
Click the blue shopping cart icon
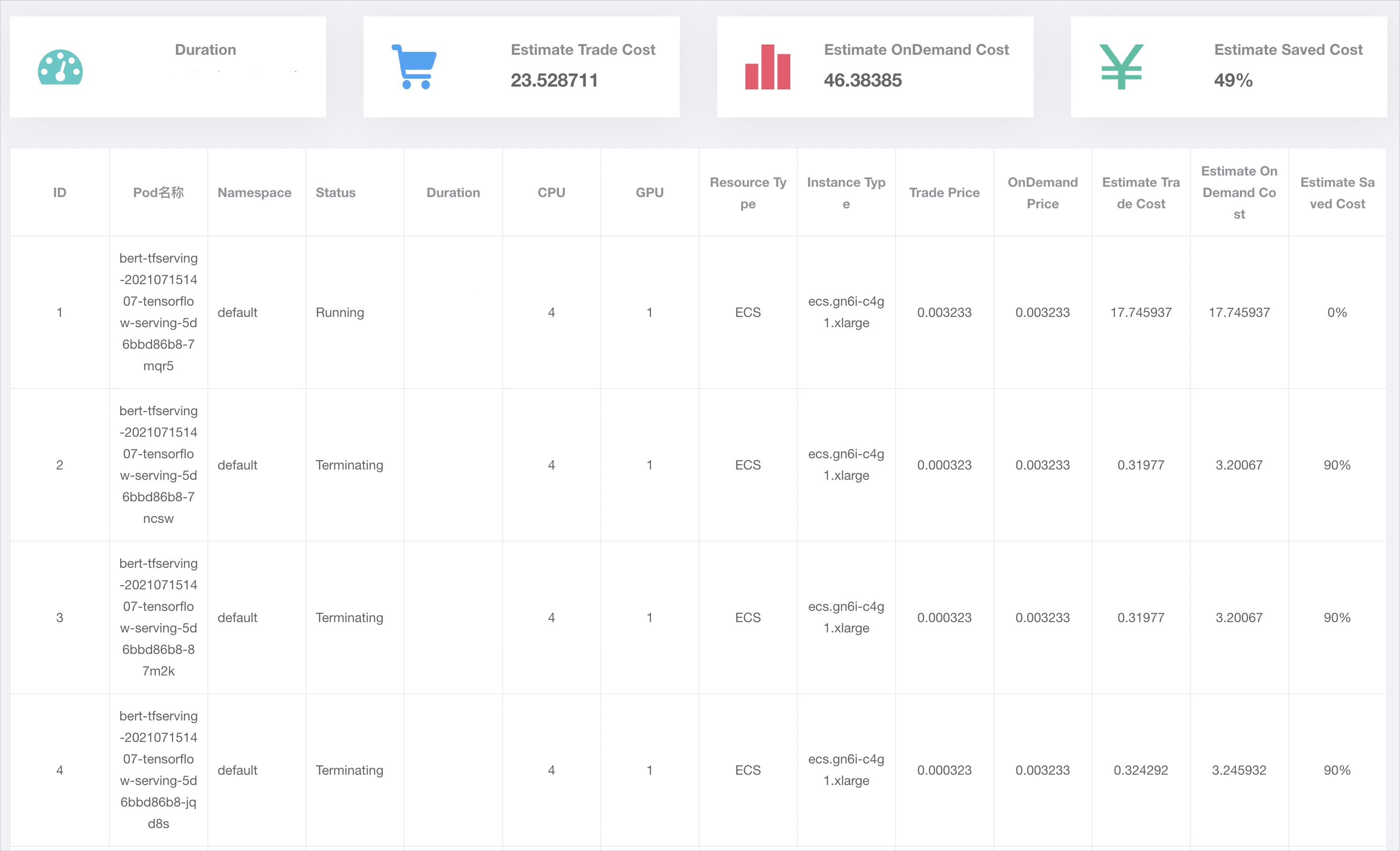414,66
